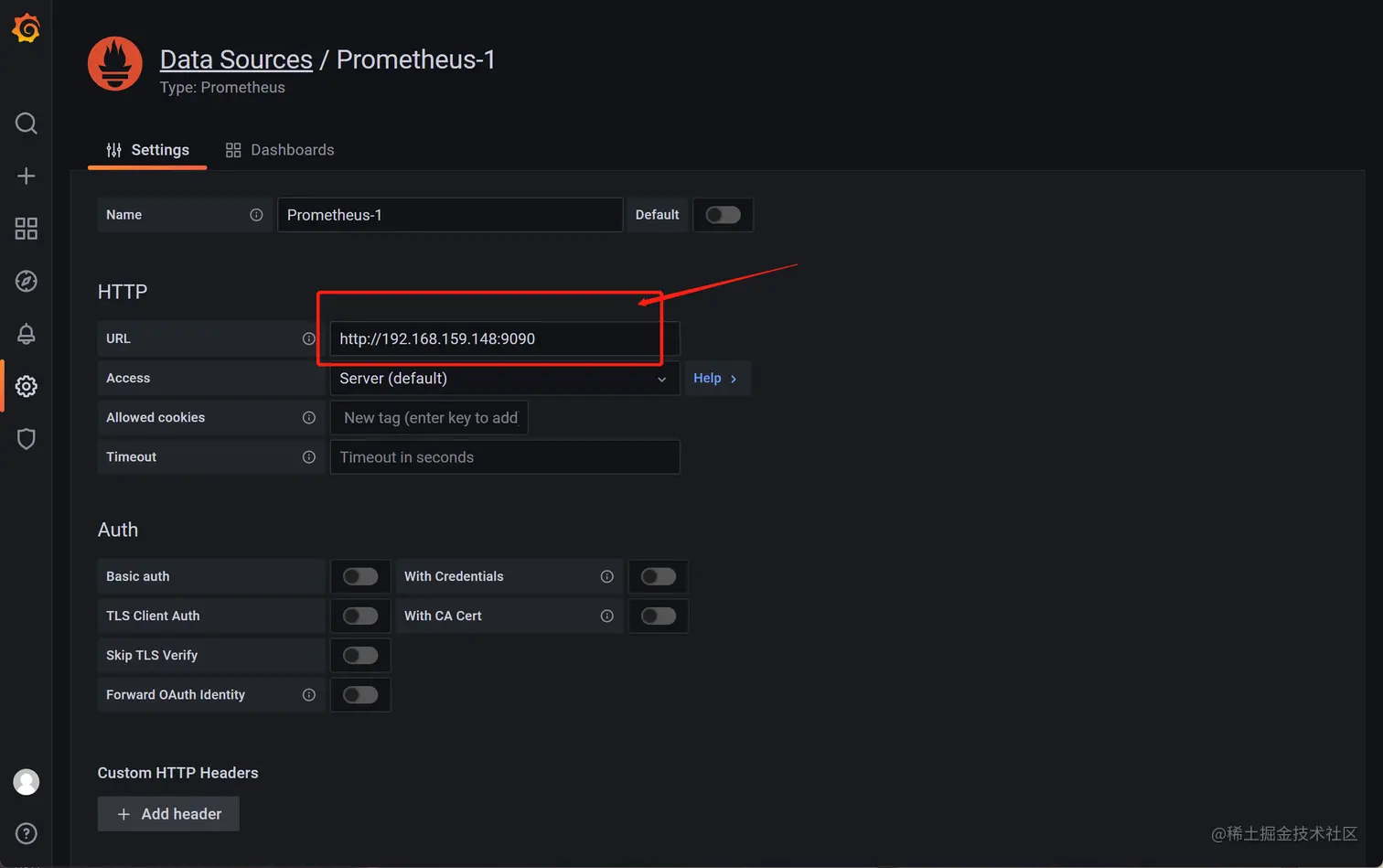Click the info icon next to Timeout
1383x868 pixels.
click(x=309, y=457)
